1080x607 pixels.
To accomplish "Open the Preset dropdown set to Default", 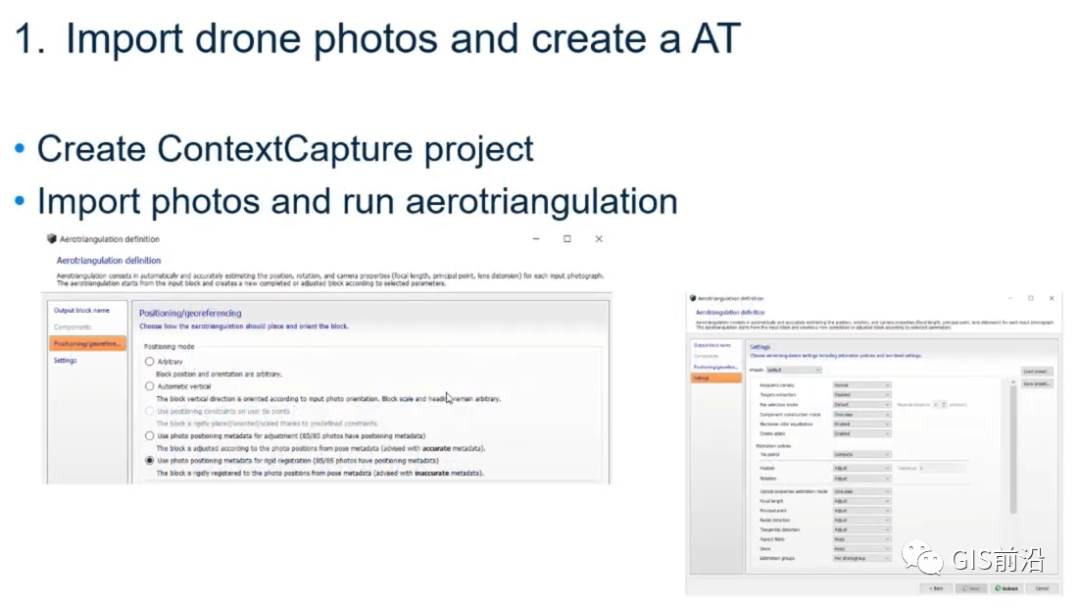I will click(x=794, y=370).
